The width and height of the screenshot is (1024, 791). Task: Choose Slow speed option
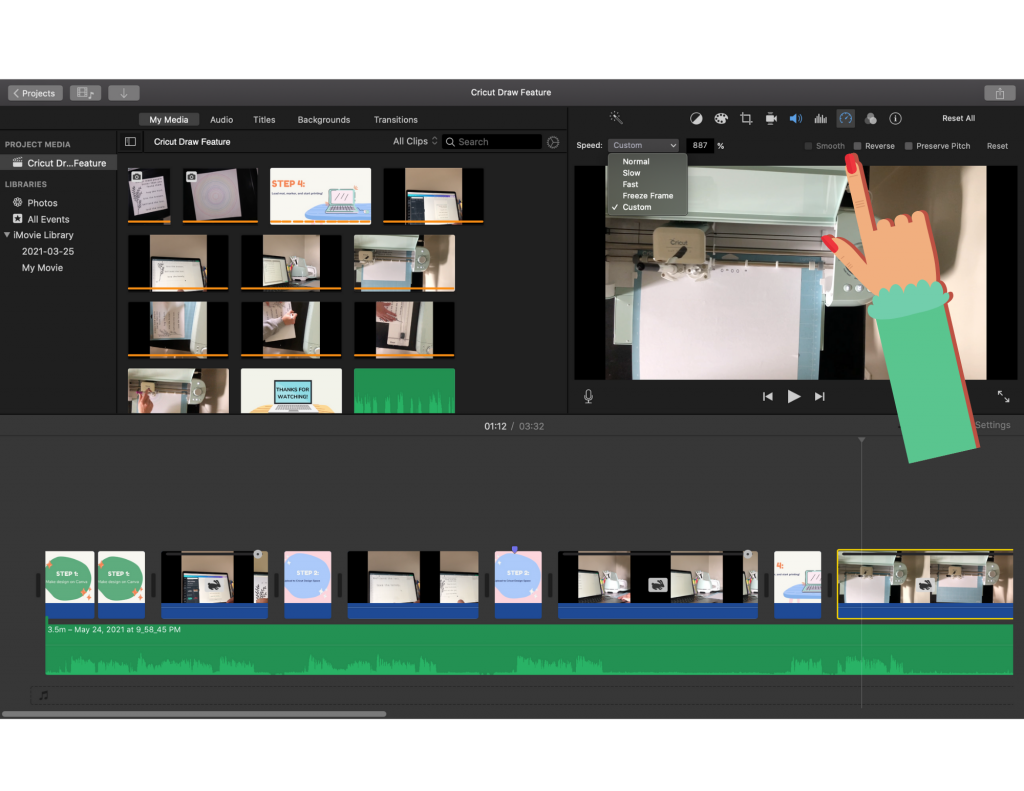click(631, 173)
